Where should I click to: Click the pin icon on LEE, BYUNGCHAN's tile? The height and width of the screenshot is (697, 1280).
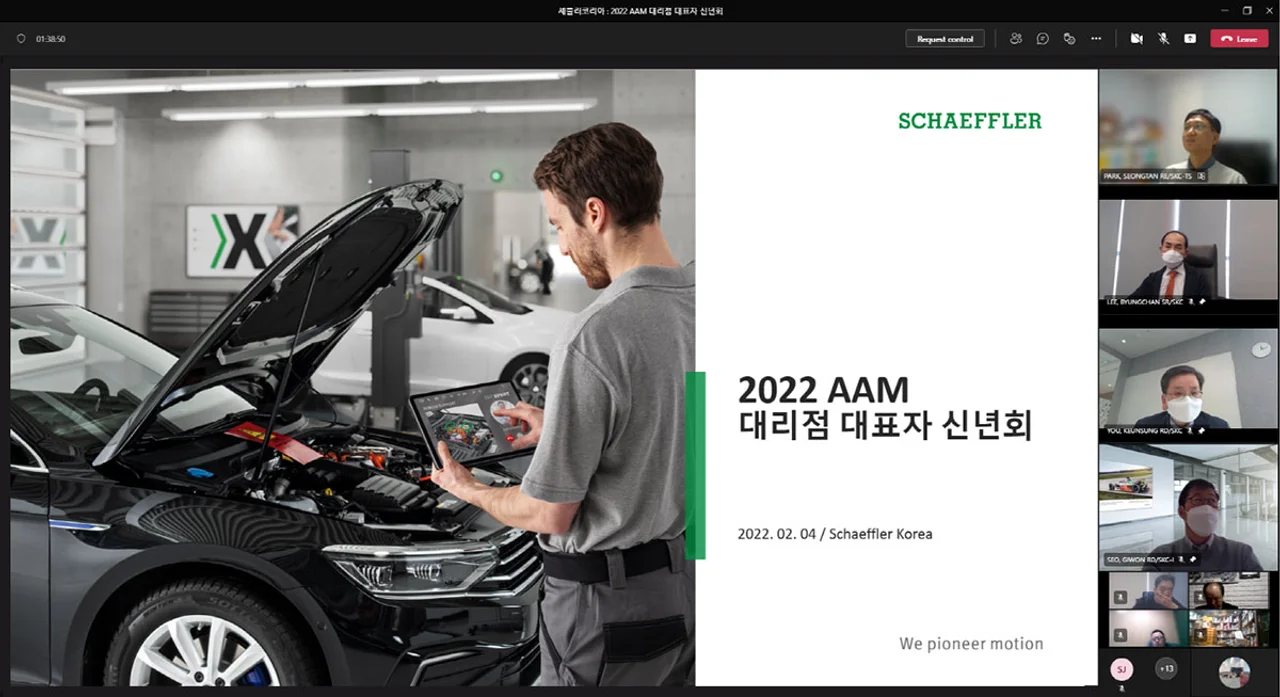(x=1202, y=301)
